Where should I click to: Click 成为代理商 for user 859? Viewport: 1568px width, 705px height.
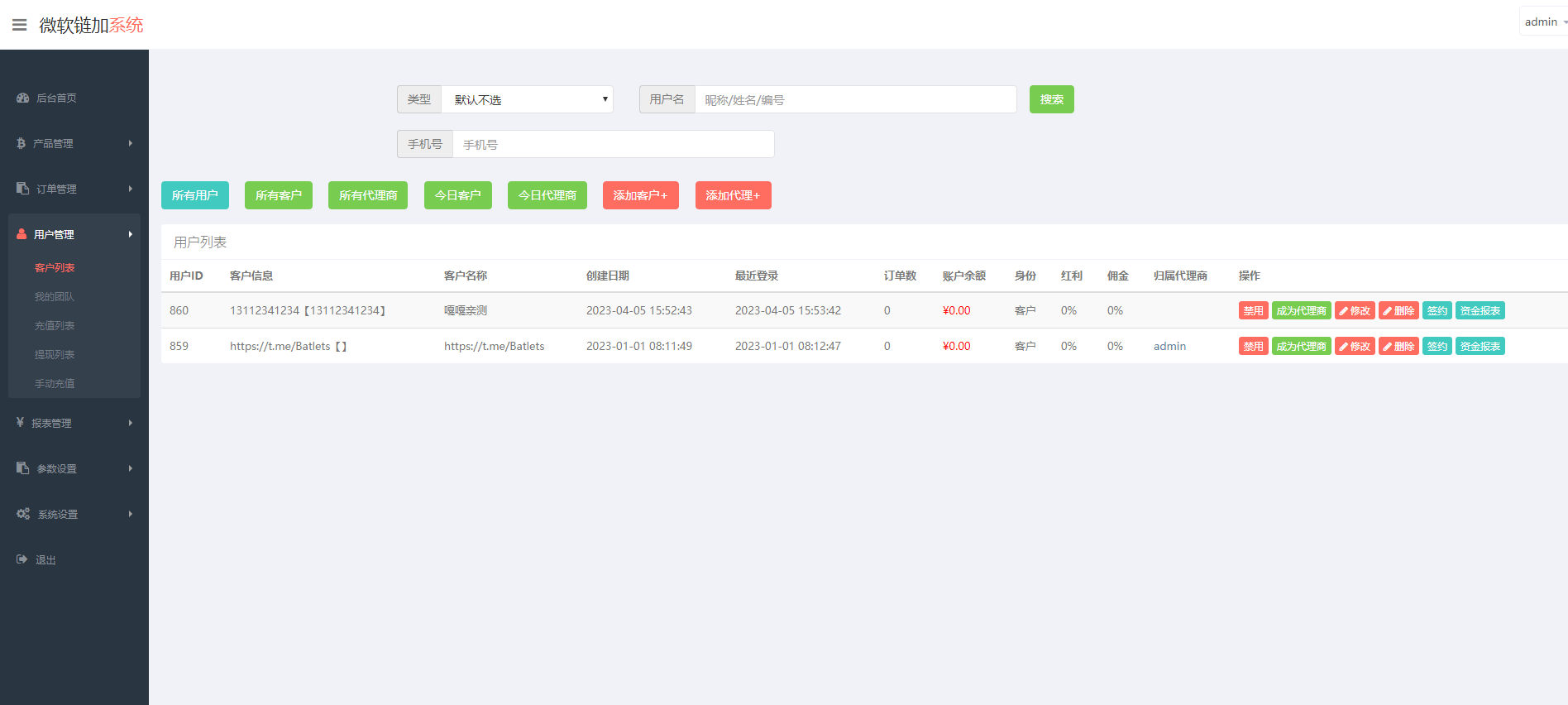(x=1301, y=347)
